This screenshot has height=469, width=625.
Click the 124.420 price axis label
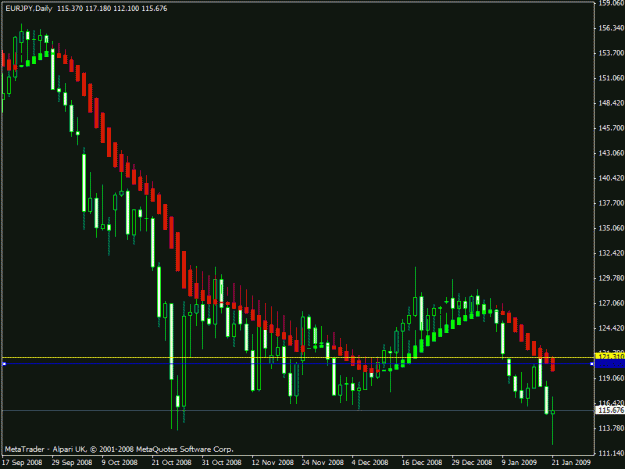[x=611, y=328]
